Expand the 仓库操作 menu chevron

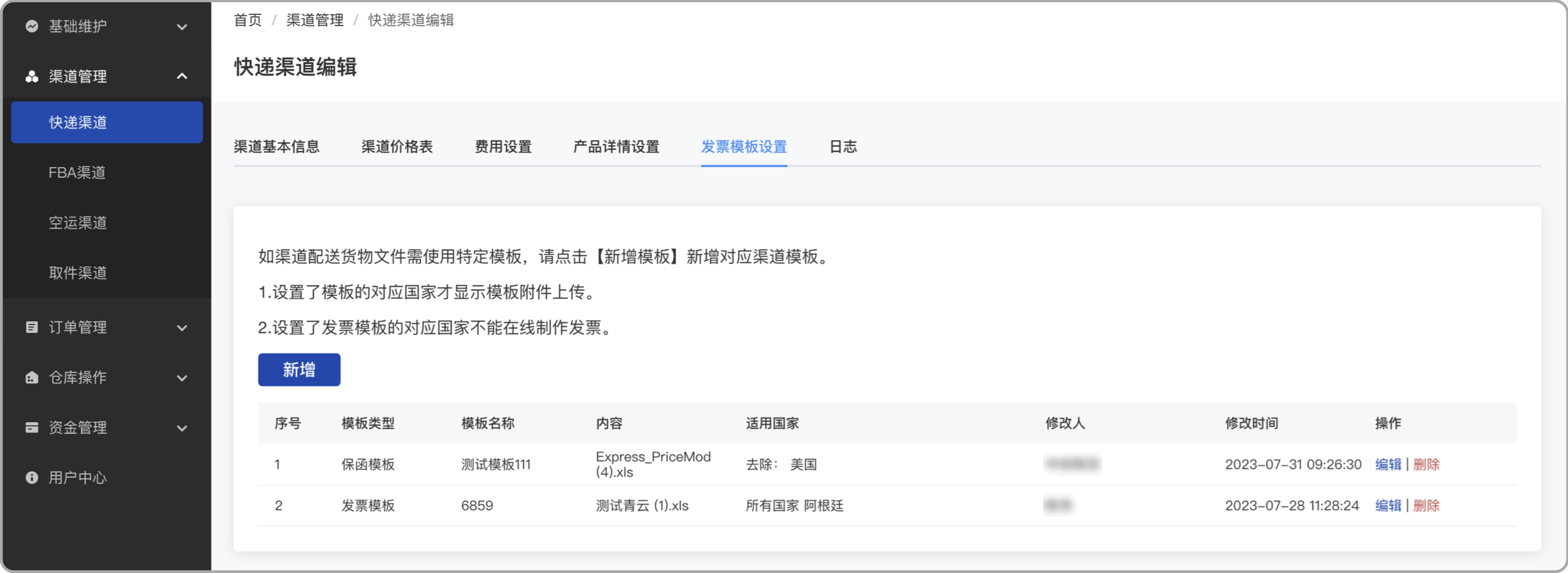(x=182, y=378)
